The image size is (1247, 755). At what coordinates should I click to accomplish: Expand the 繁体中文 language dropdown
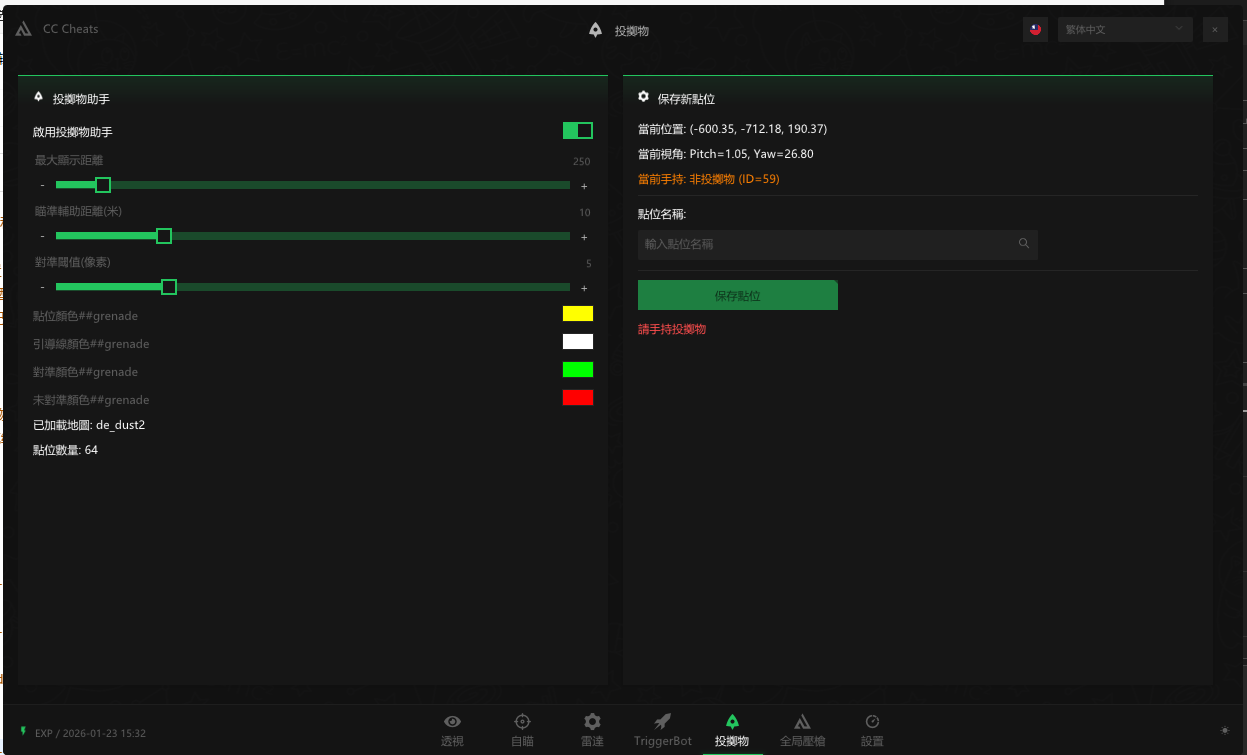pos(1124,30)
